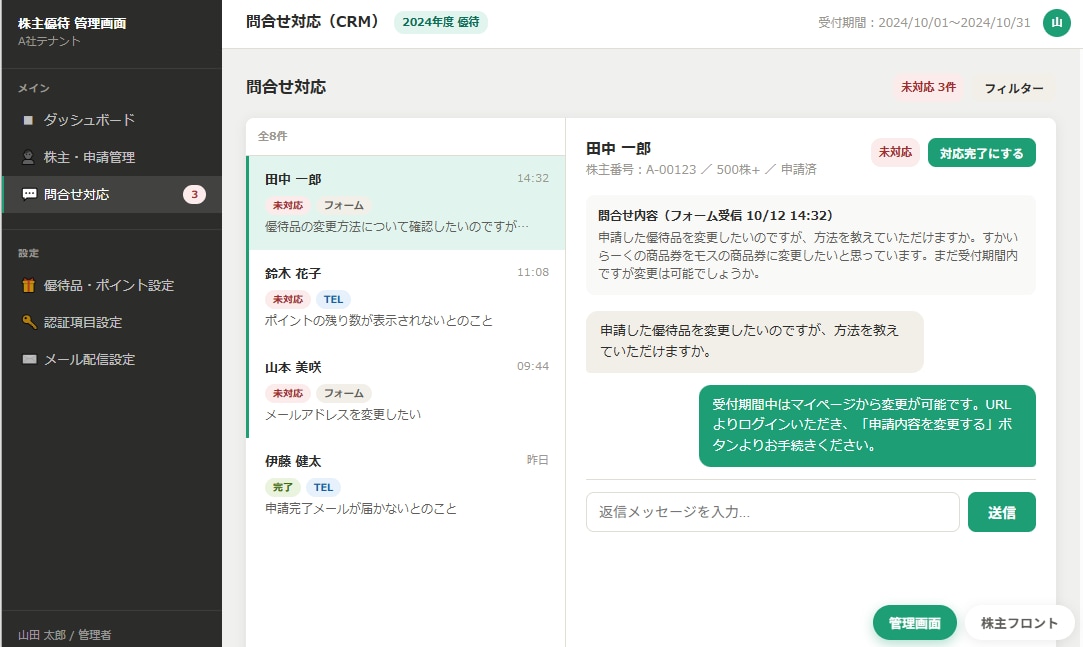Click the 未対応 tag on 鈴木 花子 row
The width and height of the screenshot is (1083, 647).
click(287, 300)
